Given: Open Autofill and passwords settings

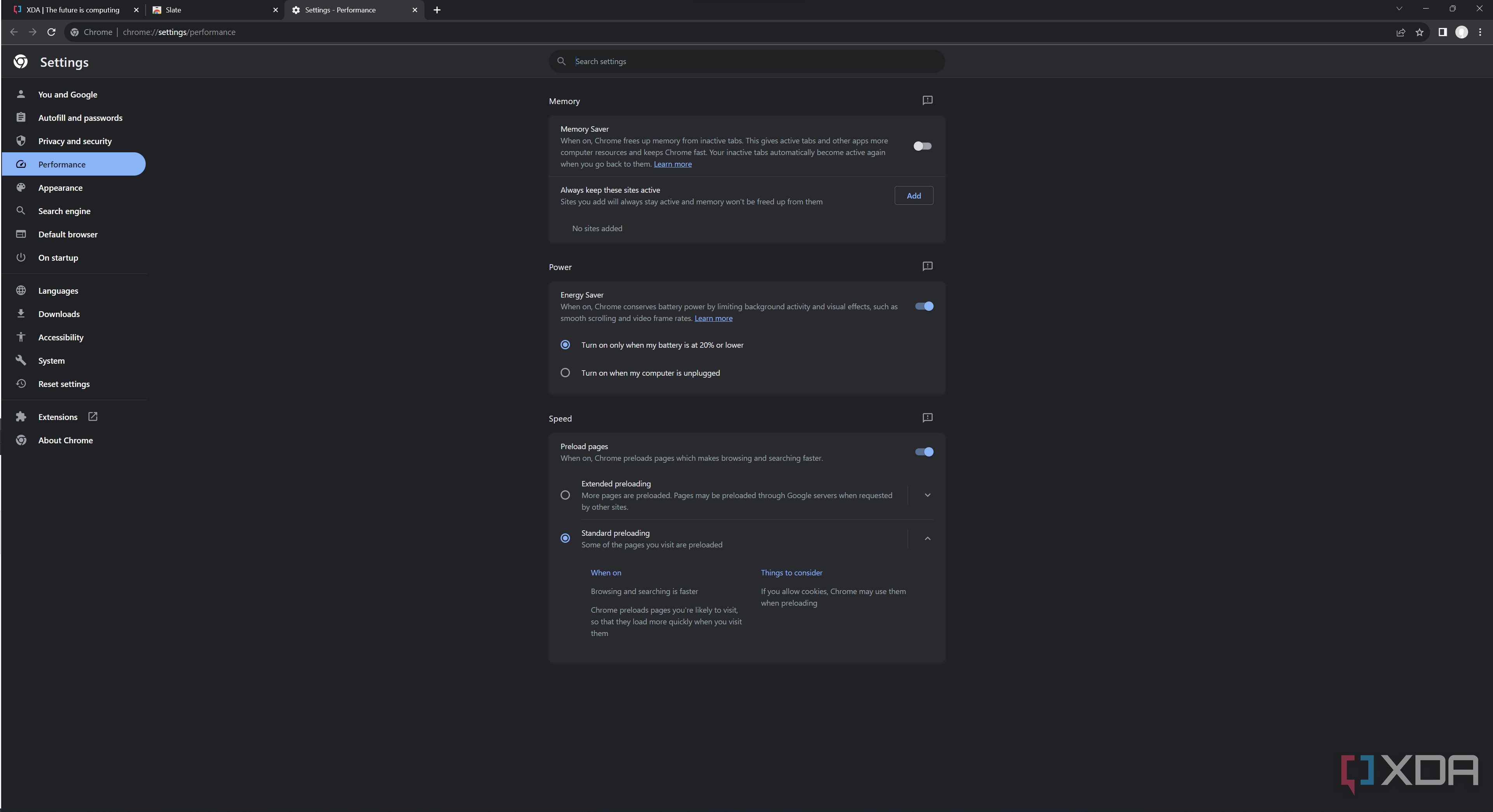Looking at the screenshot, I should [x=74, y=118].
